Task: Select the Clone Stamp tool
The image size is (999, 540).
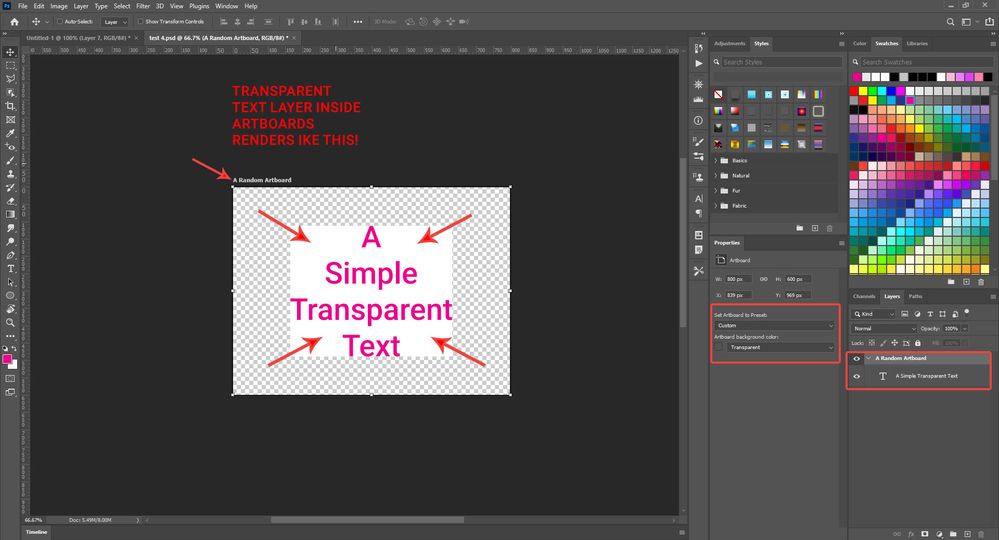Action: tap(10, 174)
